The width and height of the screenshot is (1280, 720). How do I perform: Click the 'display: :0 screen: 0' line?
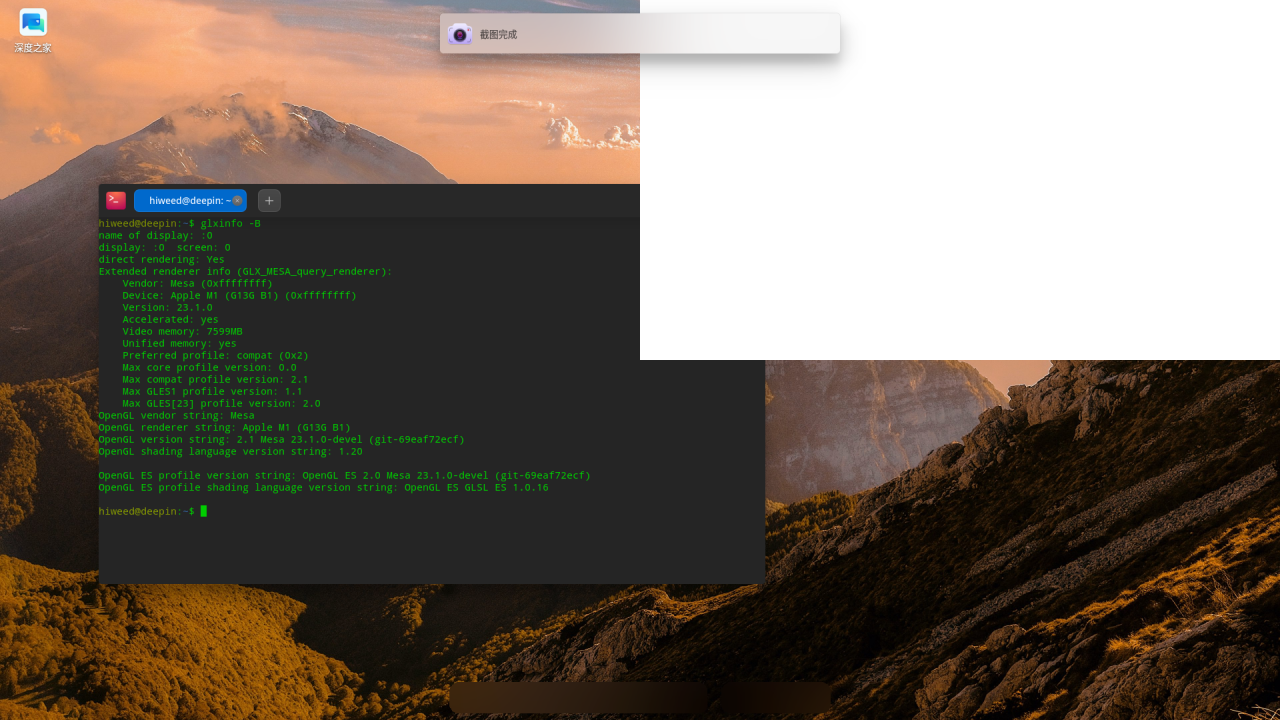pos(165,248)
